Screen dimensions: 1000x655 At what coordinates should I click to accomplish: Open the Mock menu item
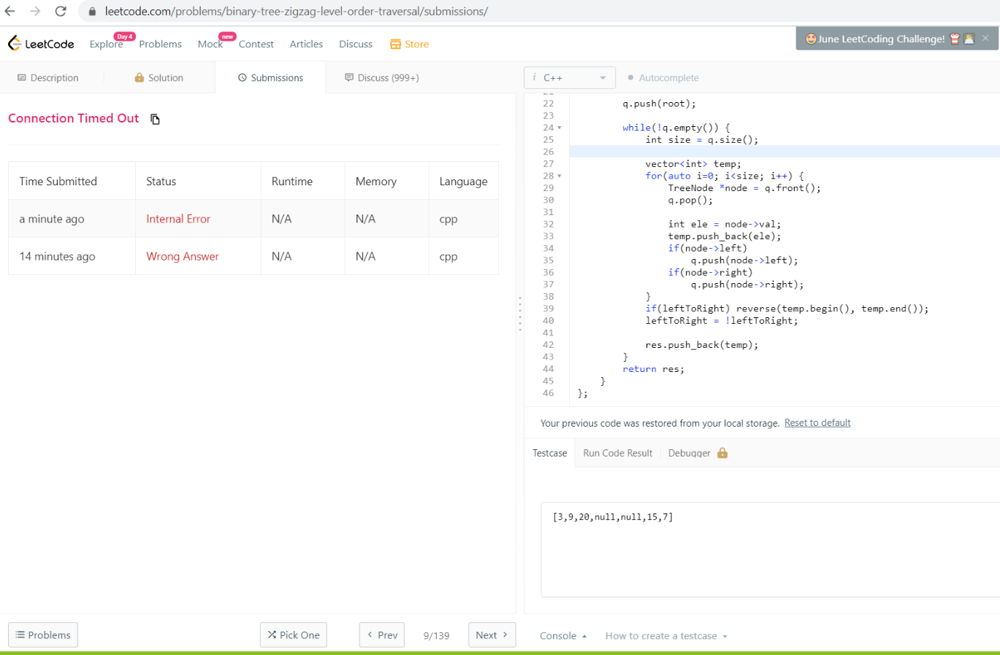tap(210, 44)
